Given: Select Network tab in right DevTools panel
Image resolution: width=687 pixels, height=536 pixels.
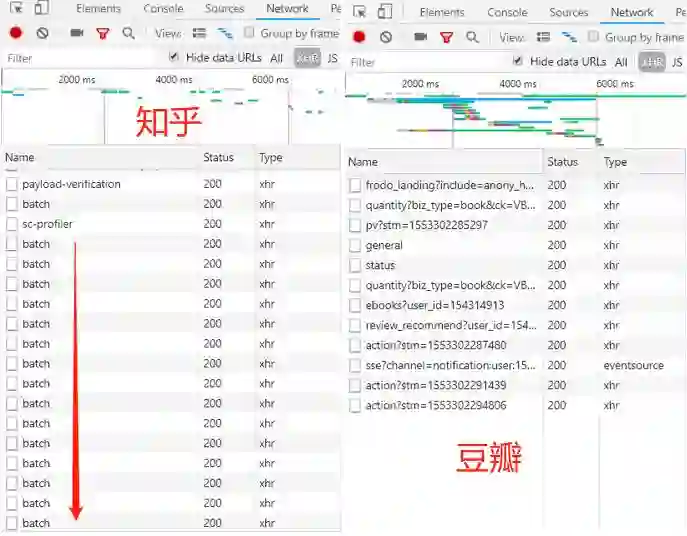Looking at the screenshot, I should click(632, 12).
